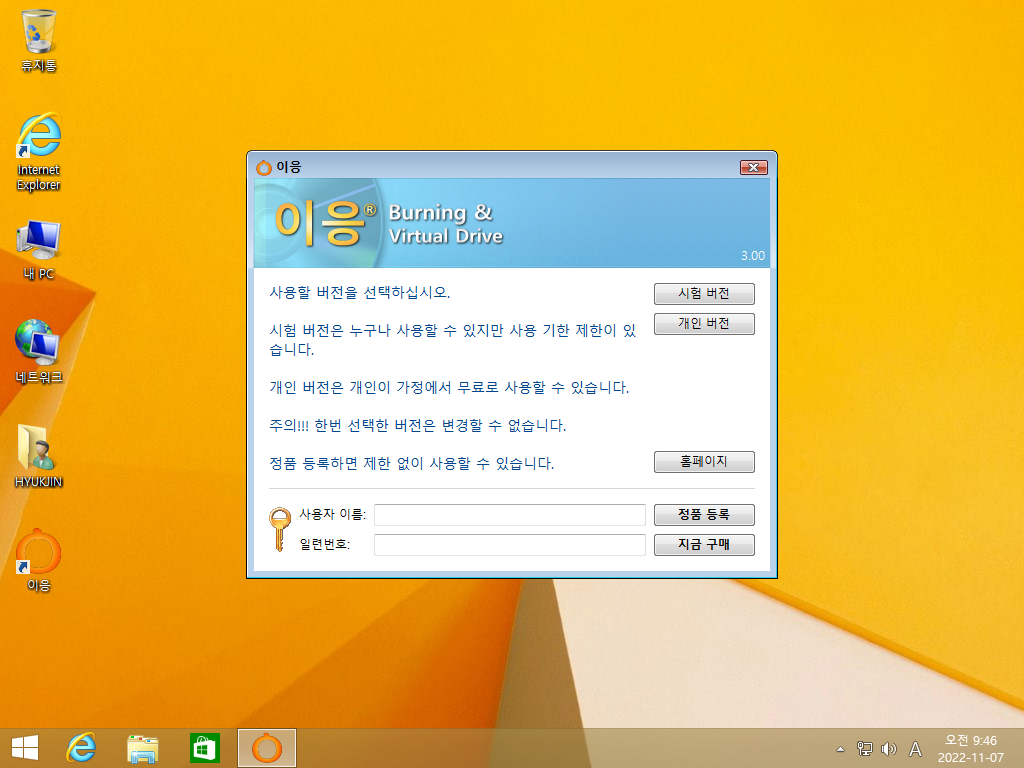Show hidden tray icons arrow
The width and height of the screenshot is (1024, 768).
[x=840, y=749]
